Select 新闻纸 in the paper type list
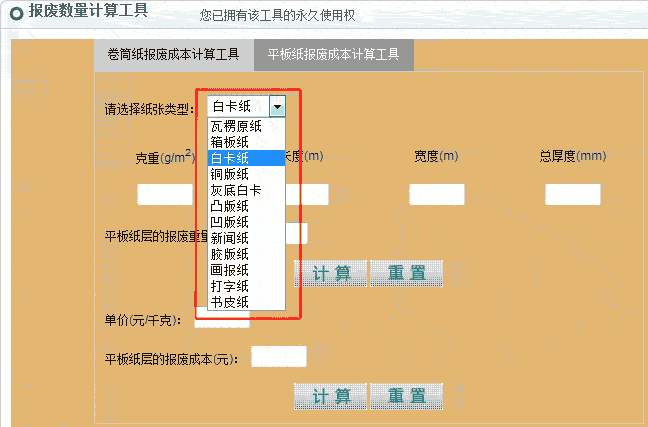Screen dimensions: 648x427 point(229,238)
